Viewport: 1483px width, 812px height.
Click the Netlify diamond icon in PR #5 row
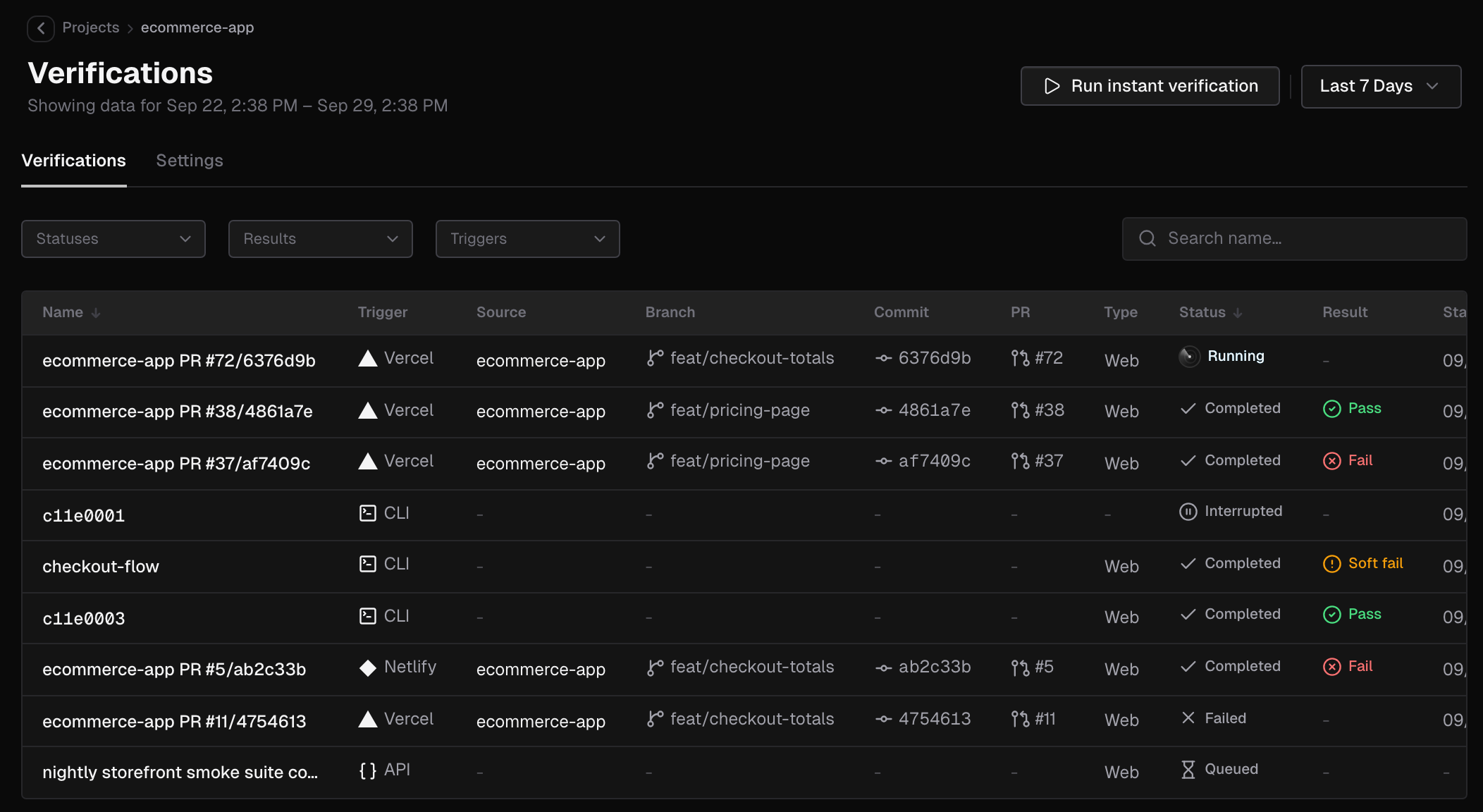(368, 667)
